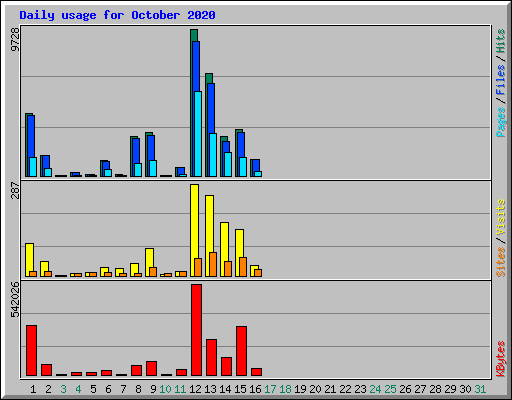Select the red KBytes bar for day 9

[x=152, y=368]
